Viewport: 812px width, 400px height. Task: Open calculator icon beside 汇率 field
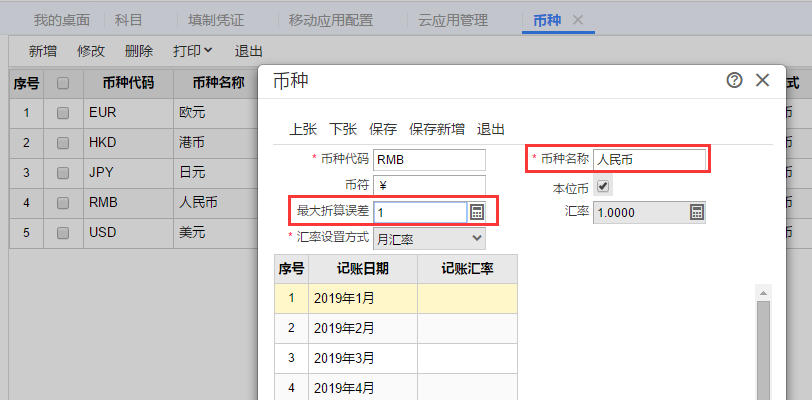click(x=696, y=212)
